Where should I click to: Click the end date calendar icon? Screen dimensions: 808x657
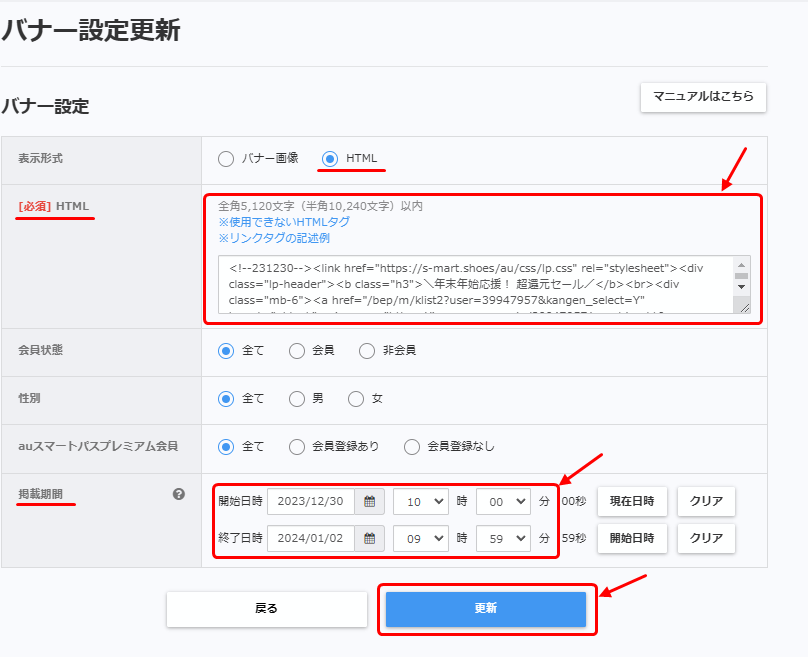pos(370,538)
